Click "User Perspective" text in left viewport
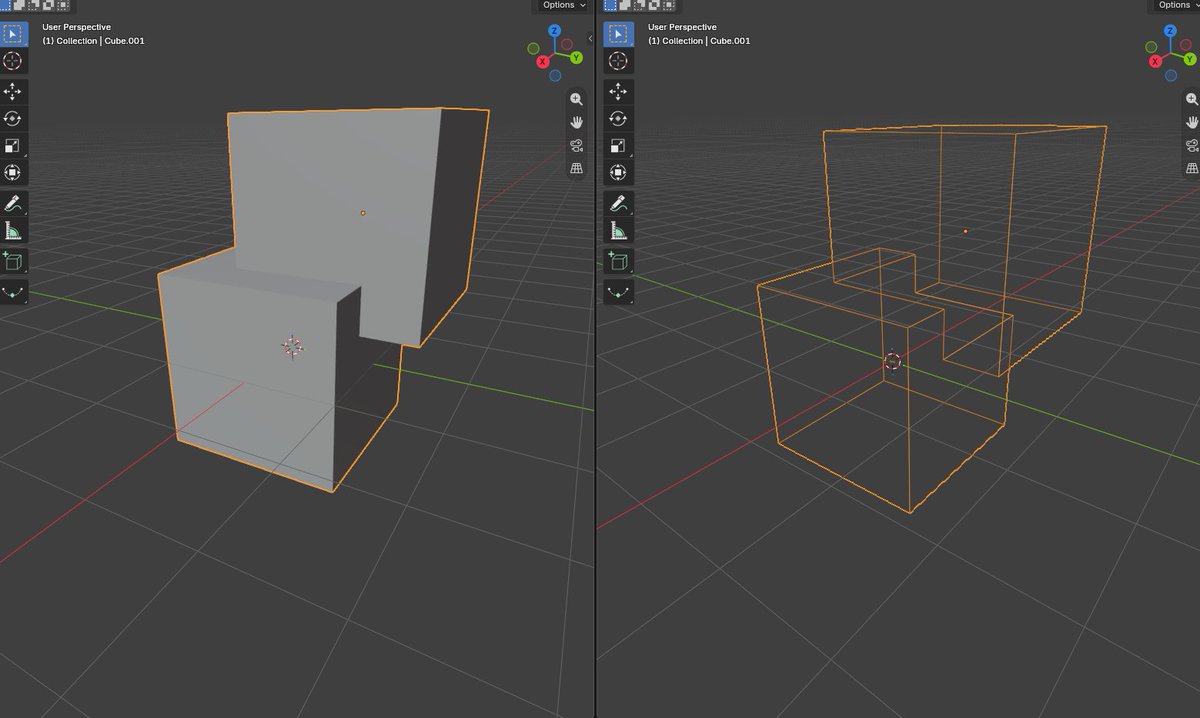This screenshot has height=718, width=1200. point(77,27)
